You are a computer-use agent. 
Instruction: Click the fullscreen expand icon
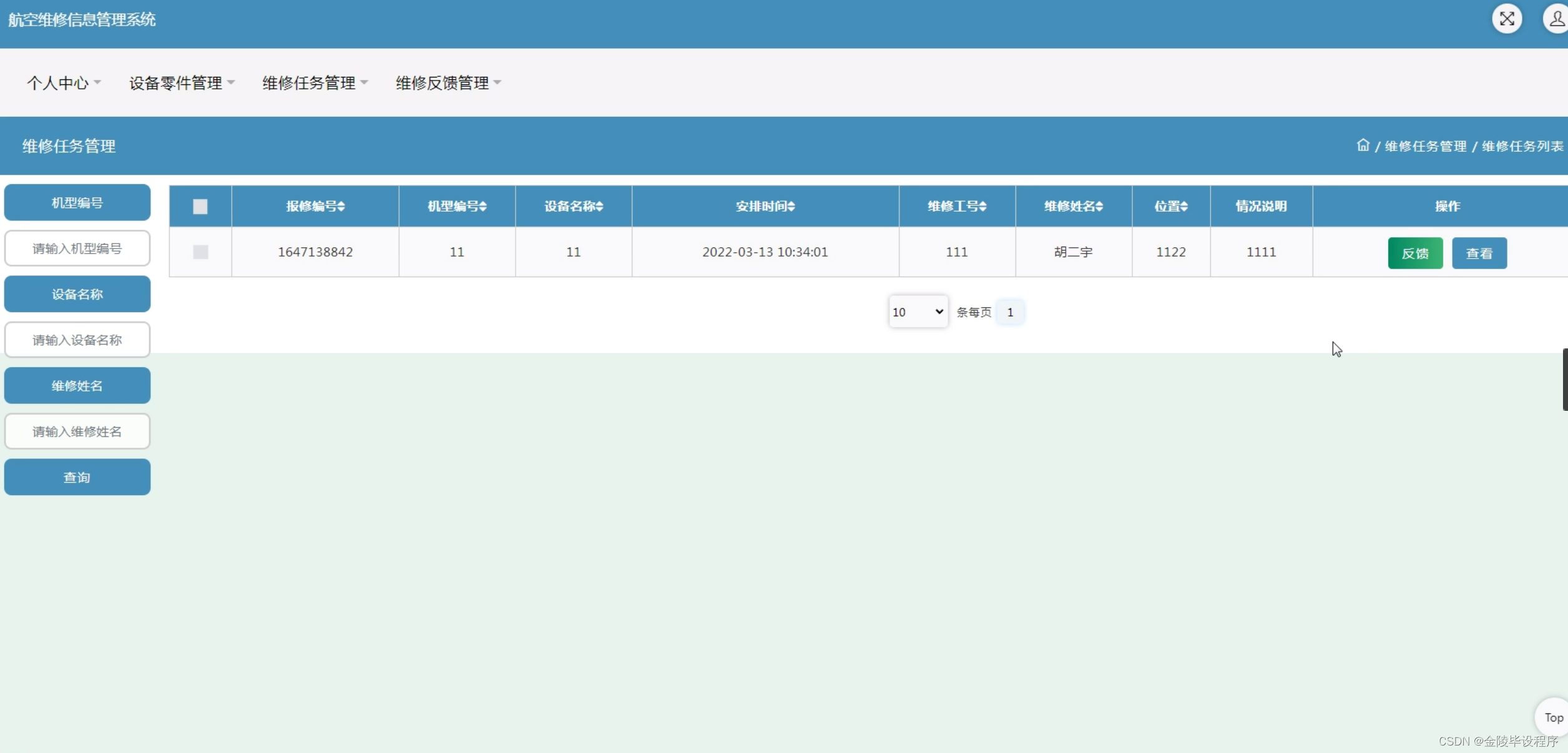1506,19
